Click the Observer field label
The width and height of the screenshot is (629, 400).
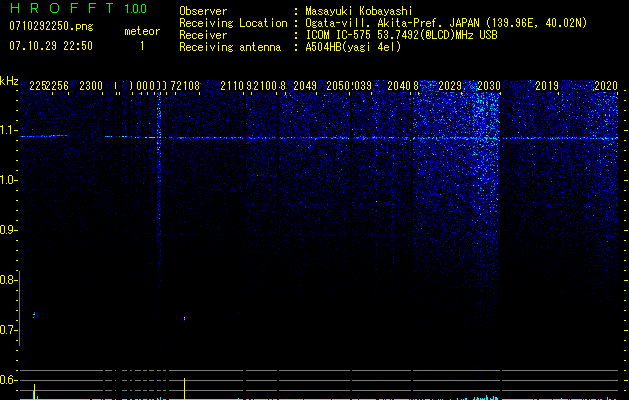click(x=203, y=11)
